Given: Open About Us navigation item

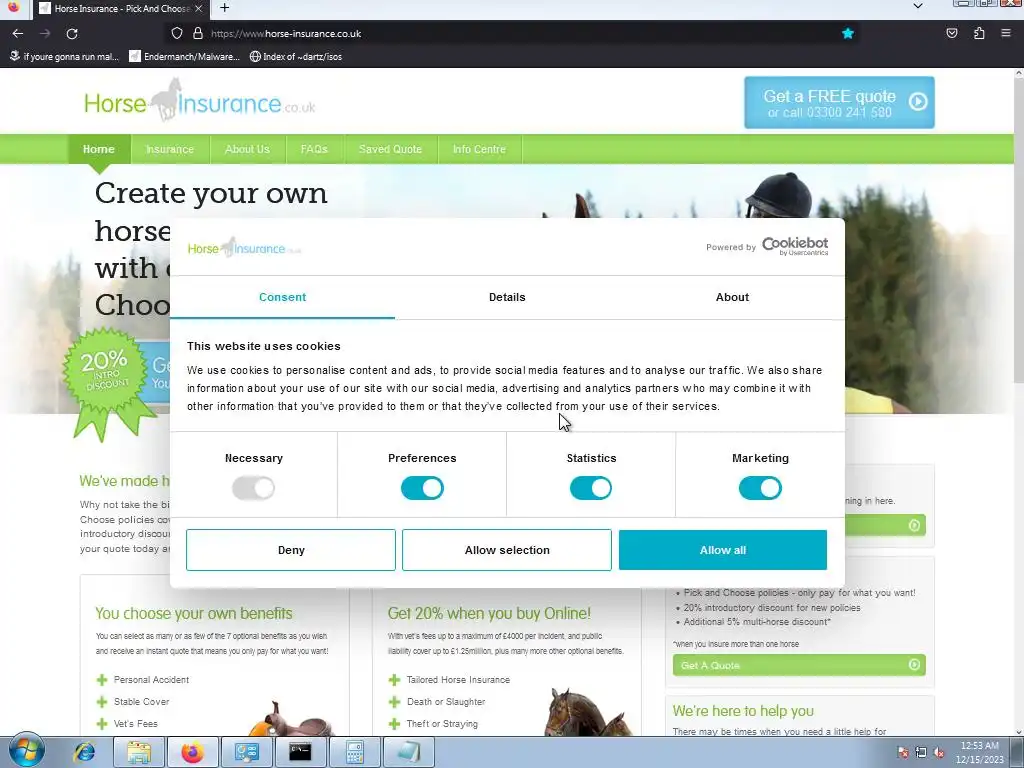Looking at the screenshot, I should (x=247, y=149).
